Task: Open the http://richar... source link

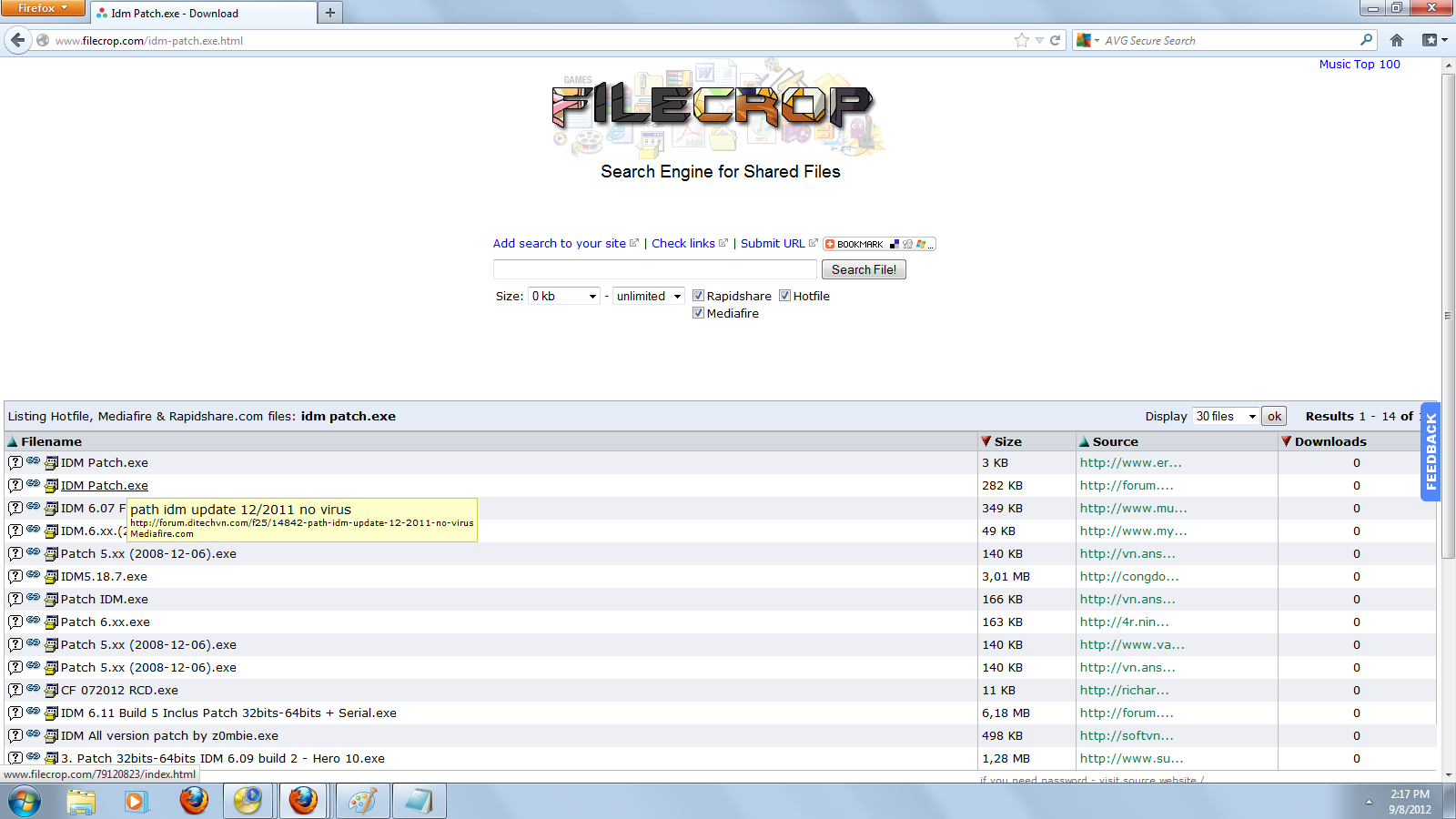Action: click(1125, 690)
